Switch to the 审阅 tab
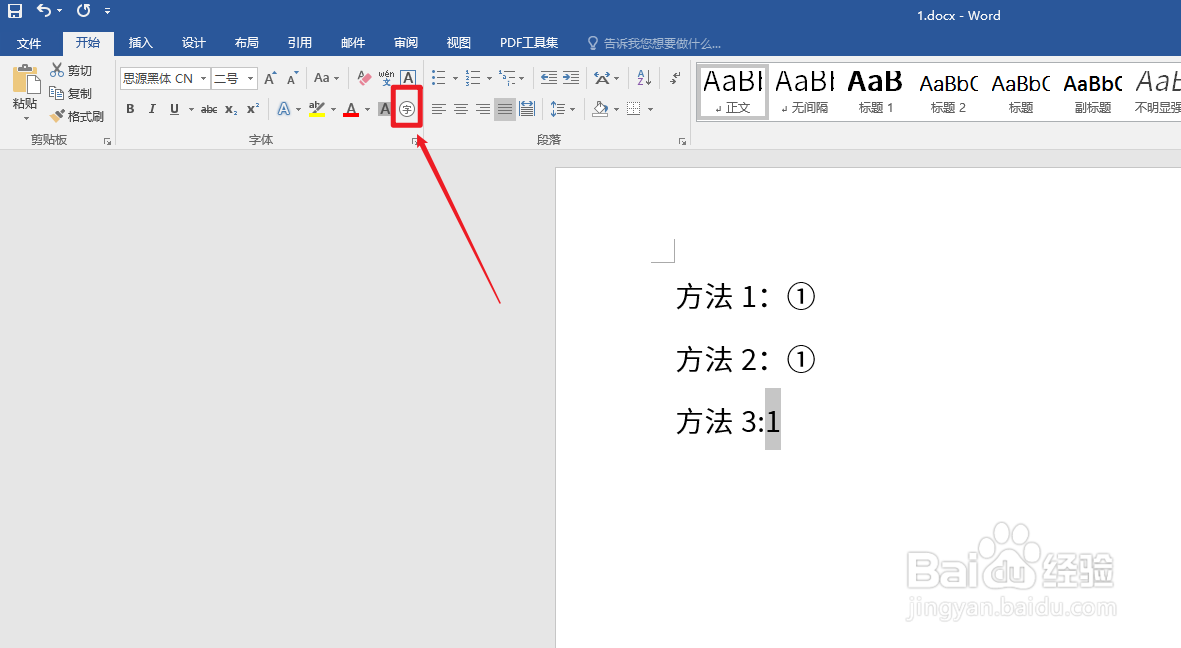 tap(406, 43)
